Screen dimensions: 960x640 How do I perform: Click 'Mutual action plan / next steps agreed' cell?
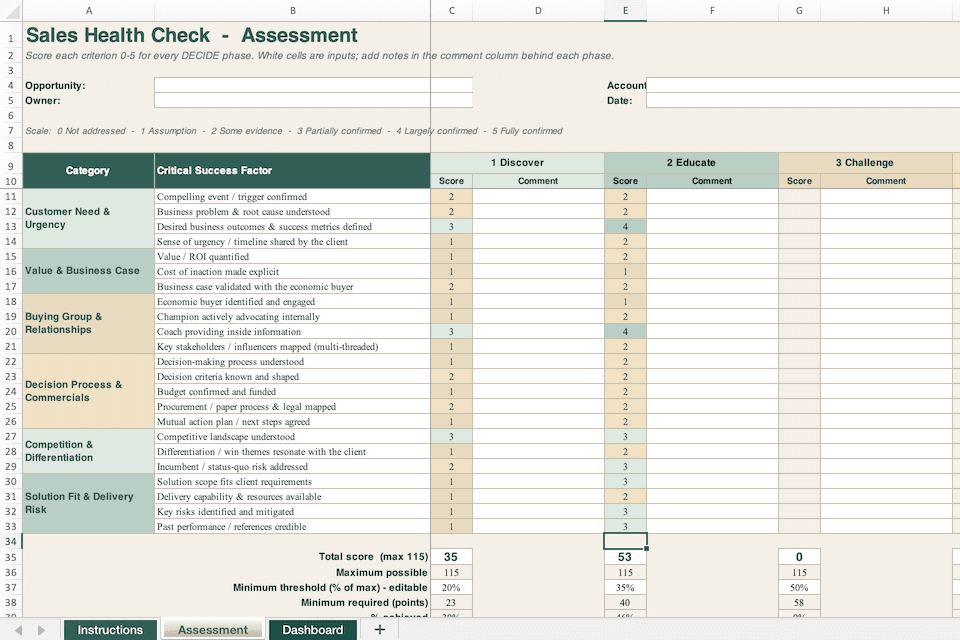pyautogui.click(x=293, y=421)
